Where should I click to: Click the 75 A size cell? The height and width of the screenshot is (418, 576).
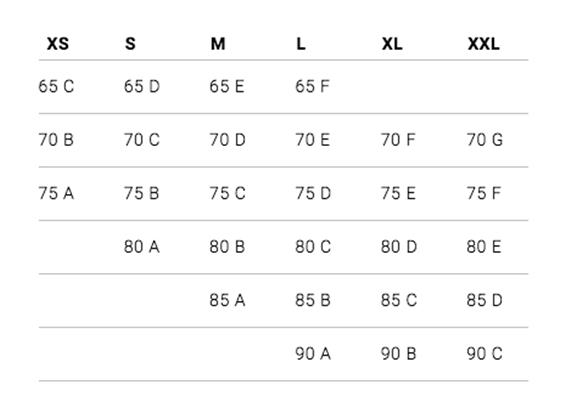tap(56, 194)
